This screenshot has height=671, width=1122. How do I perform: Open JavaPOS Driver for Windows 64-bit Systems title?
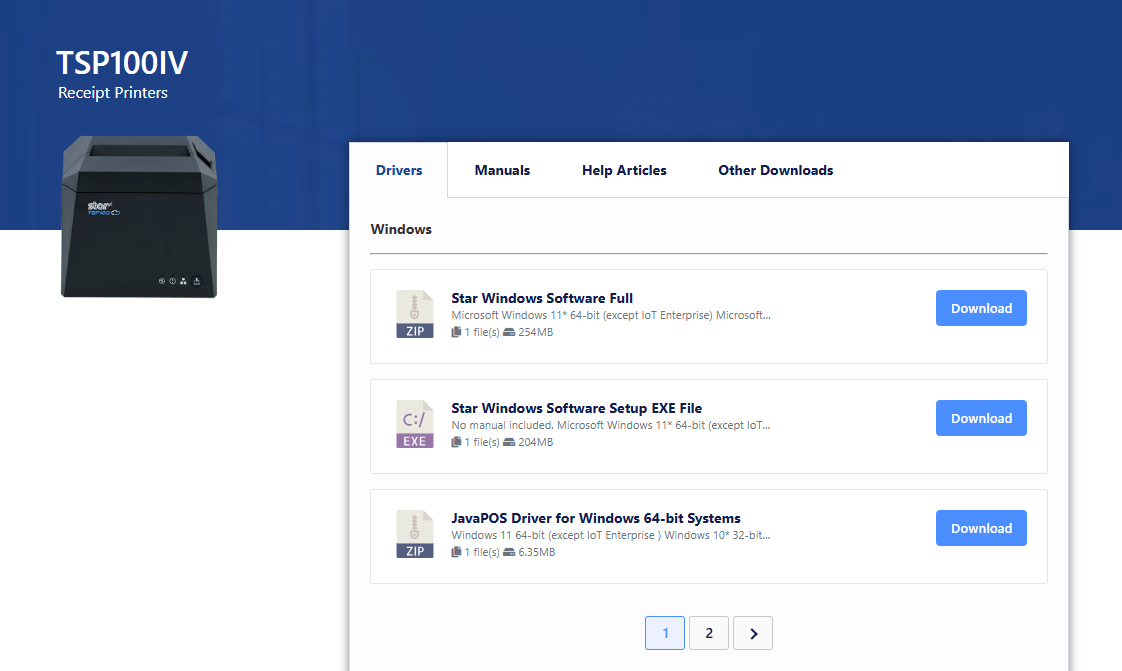pyautogui.click(x=596, y=519)
